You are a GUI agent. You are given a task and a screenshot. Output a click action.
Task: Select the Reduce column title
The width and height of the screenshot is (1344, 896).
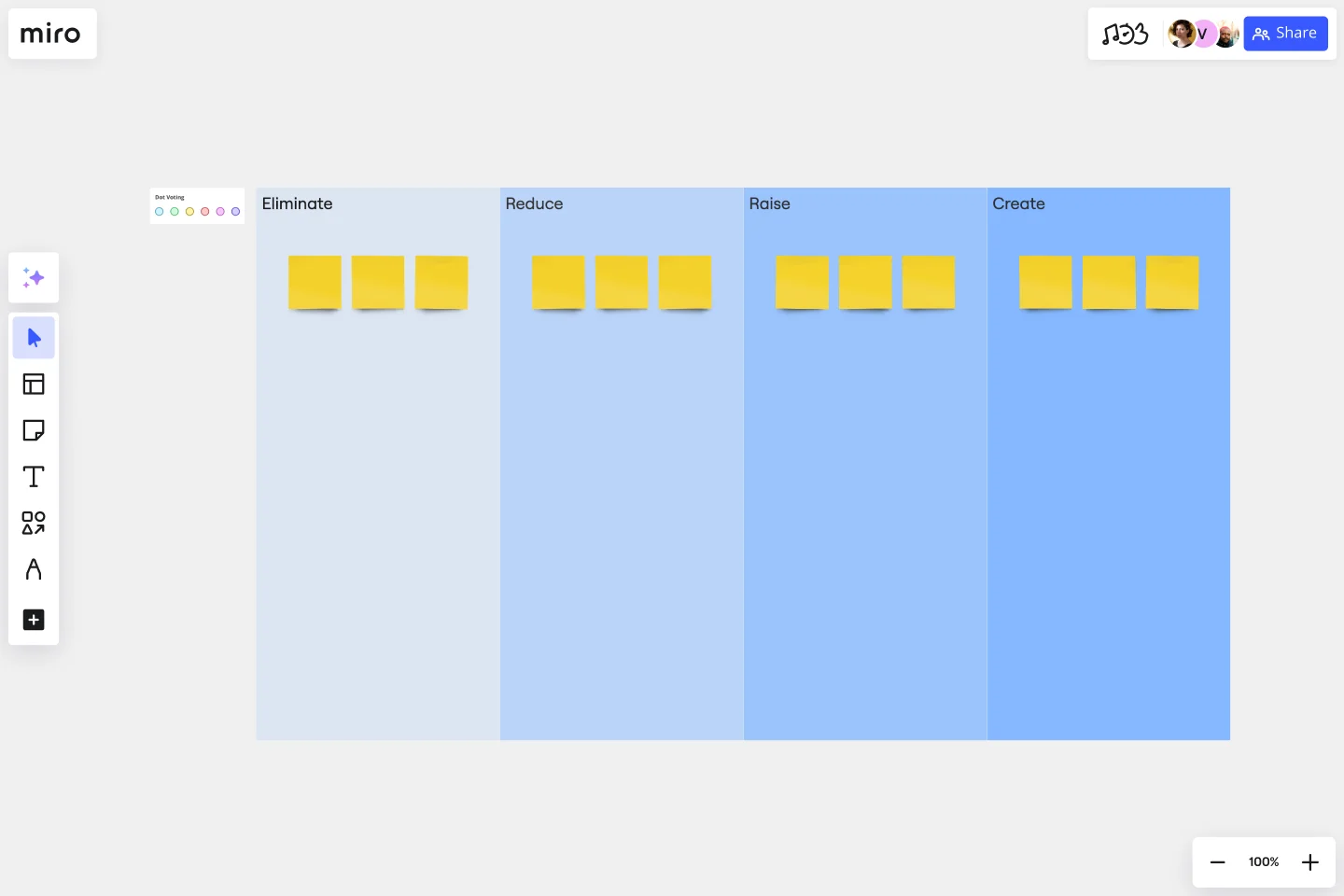click(534, 203)
